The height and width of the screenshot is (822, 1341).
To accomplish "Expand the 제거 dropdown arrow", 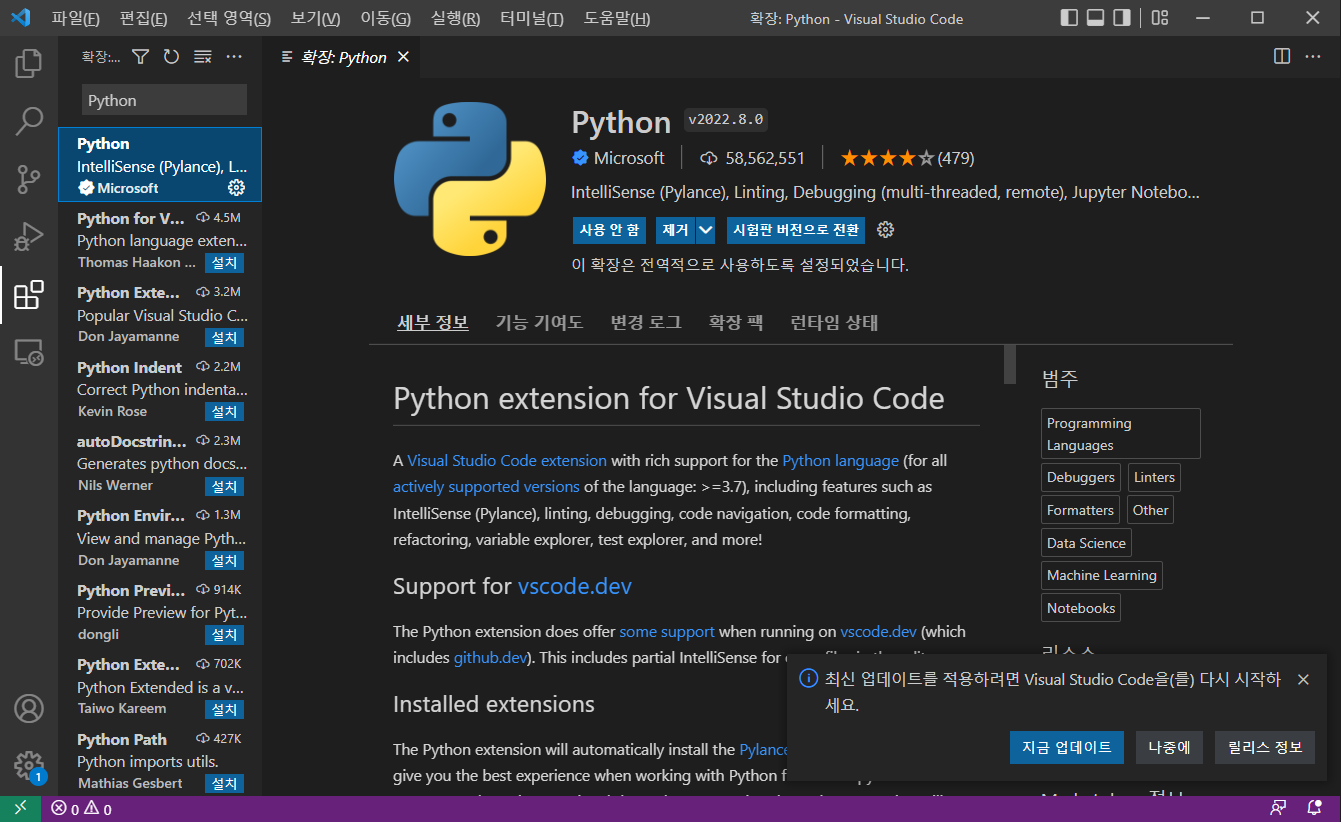I will 706,230.
